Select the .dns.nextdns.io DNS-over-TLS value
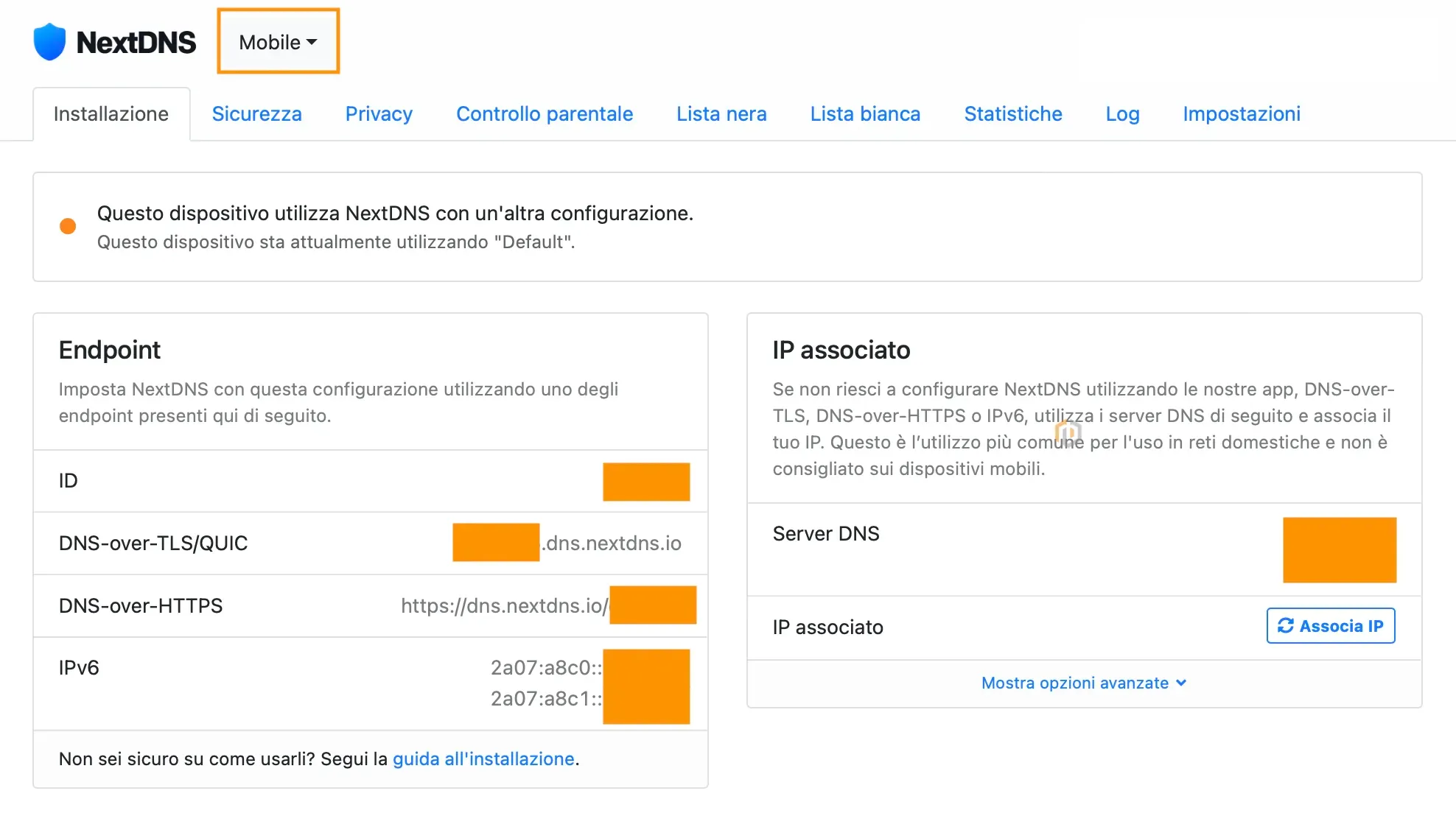 coord(612,544)
